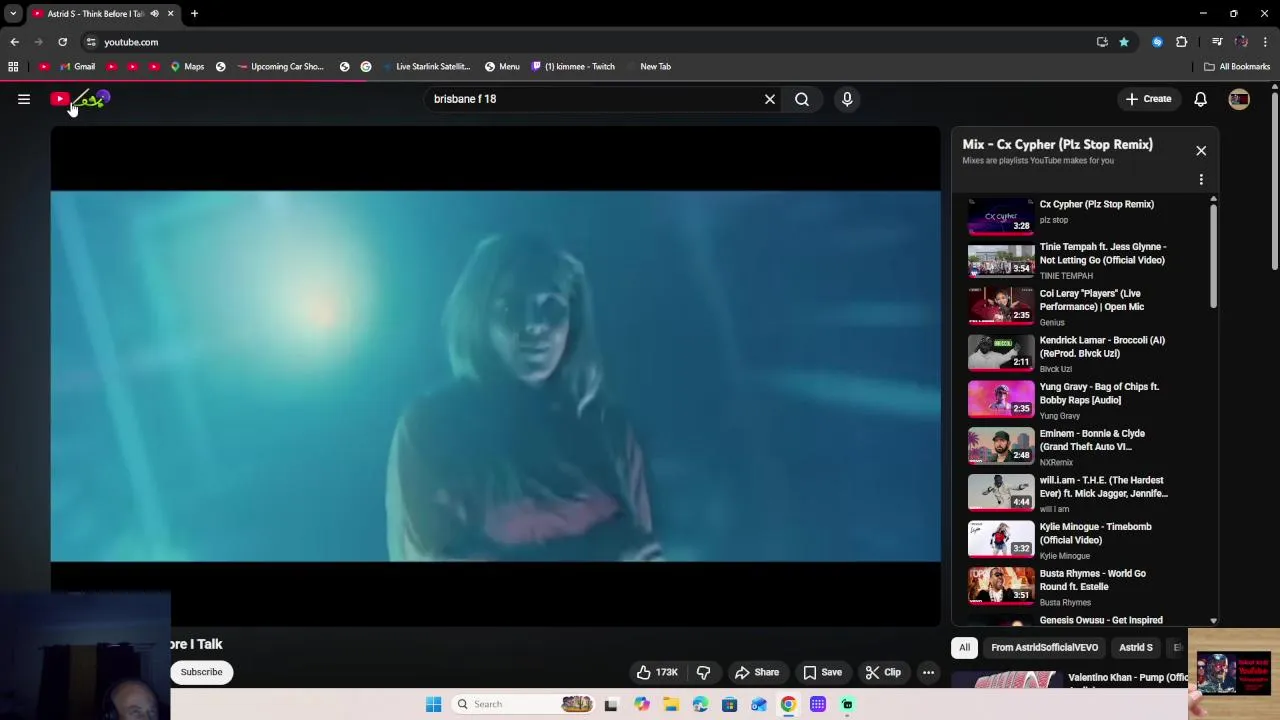Close the Mix playlist panel
Image resolution: width=1280 pixels, height=720 pixels.
point(1201,150)
